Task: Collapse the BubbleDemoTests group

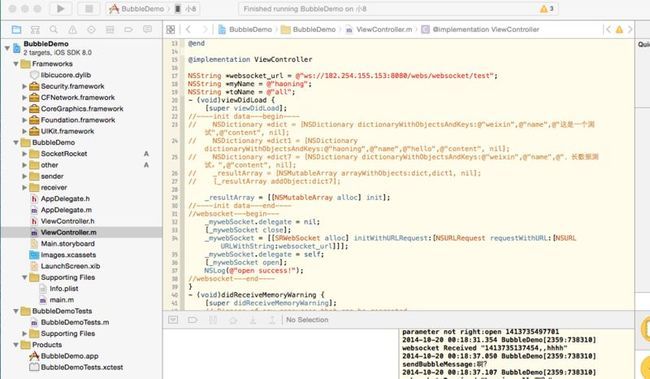Action: (16, 311)
